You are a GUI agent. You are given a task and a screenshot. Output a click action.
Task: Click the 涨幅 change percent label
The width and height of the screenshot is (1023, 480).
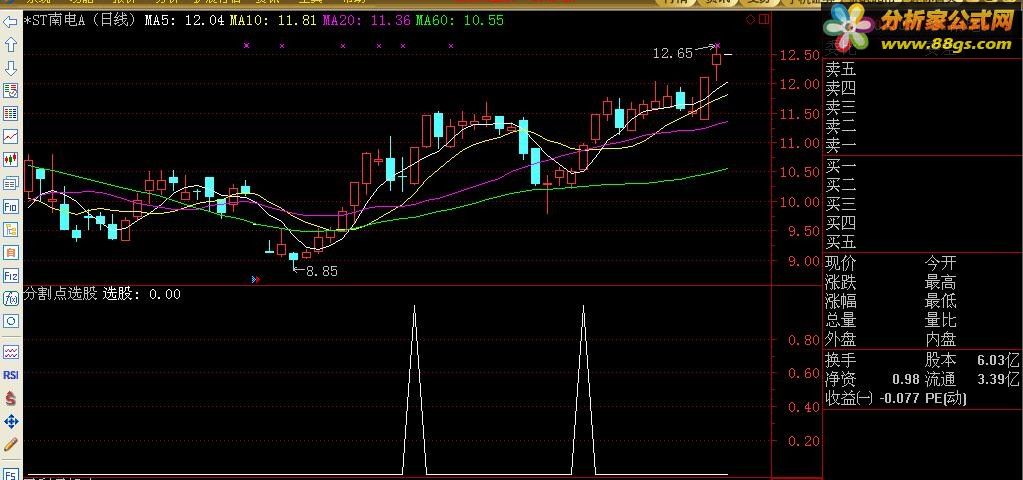841,301
